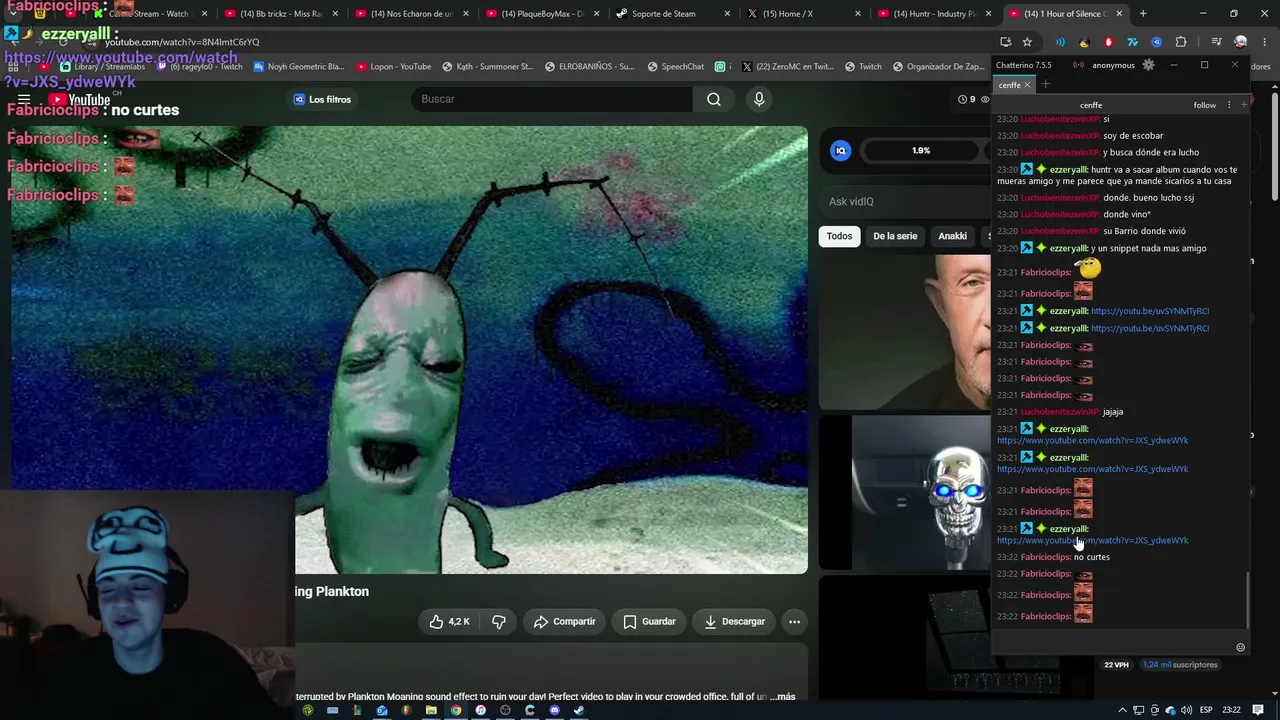Screen dimensions: 1280x720
Task: Open the vidIQ icon beside the score
Action: coord(840,151)
